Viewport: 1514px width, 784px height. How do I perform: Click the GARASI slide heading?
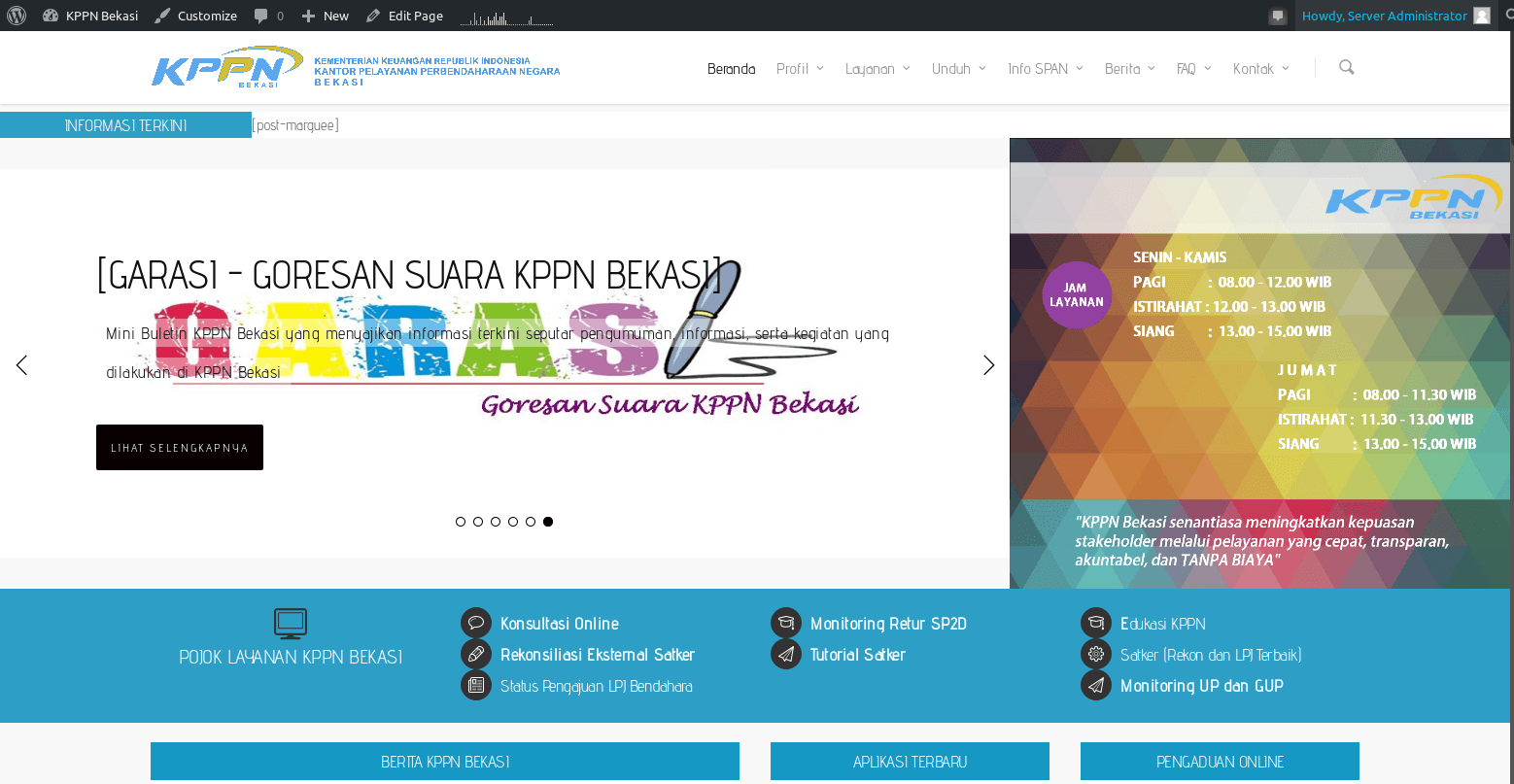pos(410,275)
